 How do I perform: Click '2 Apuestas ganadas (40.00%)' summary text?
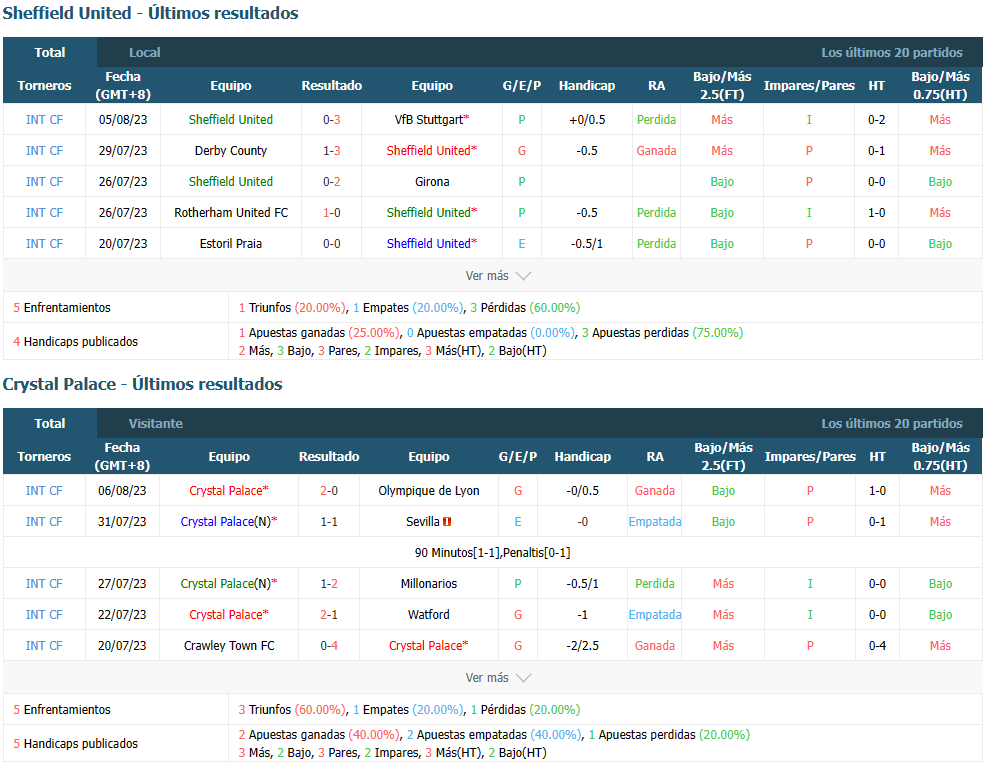[319, 734]
